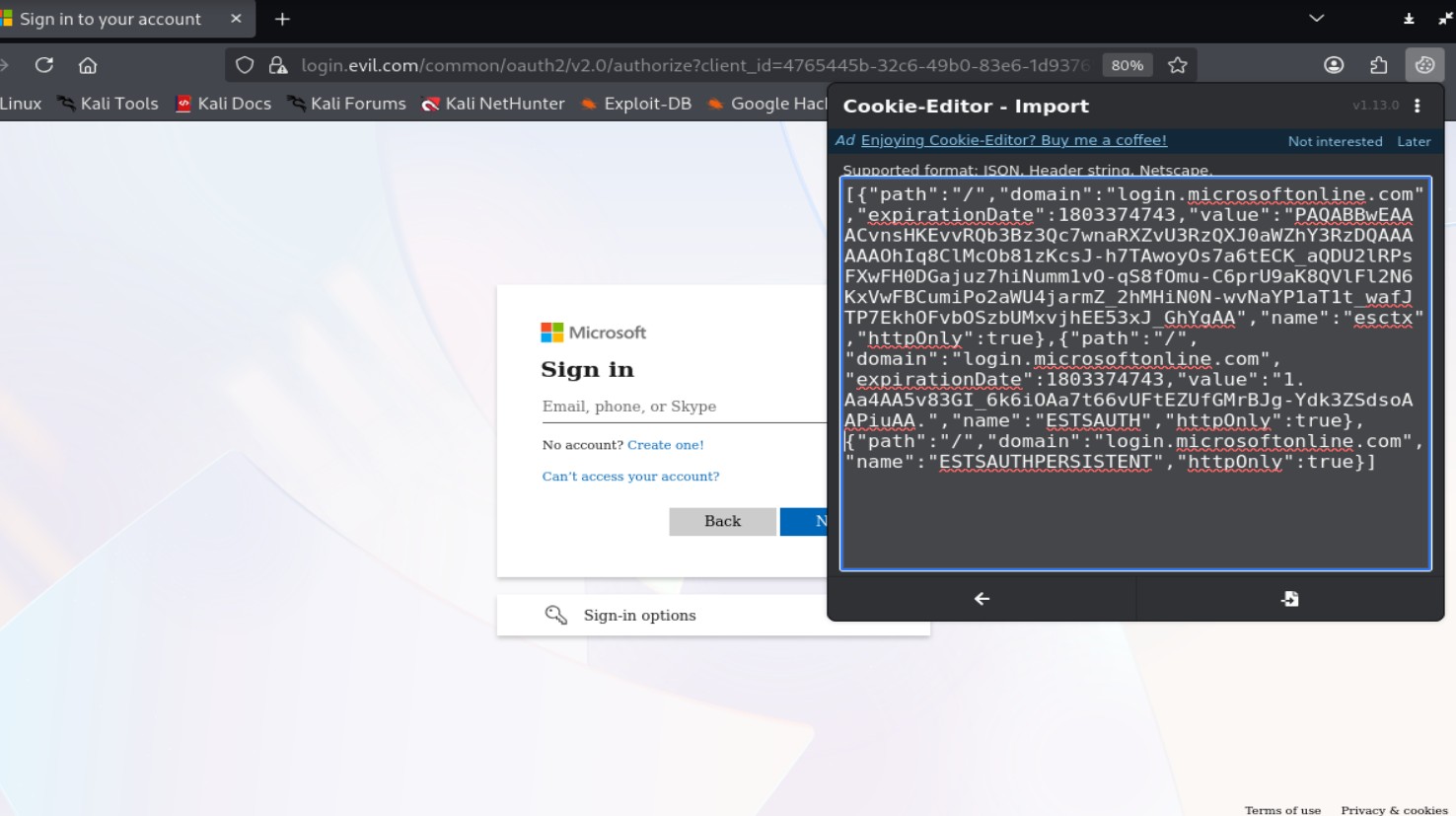The image size is (1456, 816).
Task: Click the Back button on sign-in form
Action: [722, 521]
